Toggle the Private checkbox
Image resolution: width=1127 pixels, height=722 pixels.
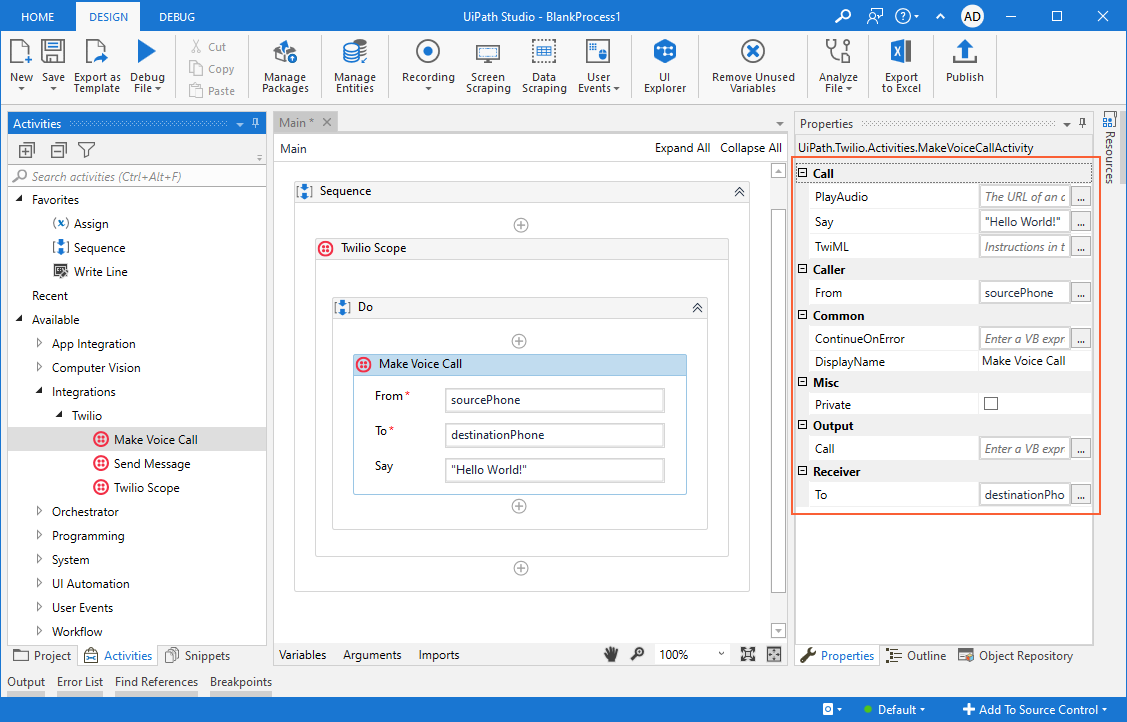coord(991,404)
